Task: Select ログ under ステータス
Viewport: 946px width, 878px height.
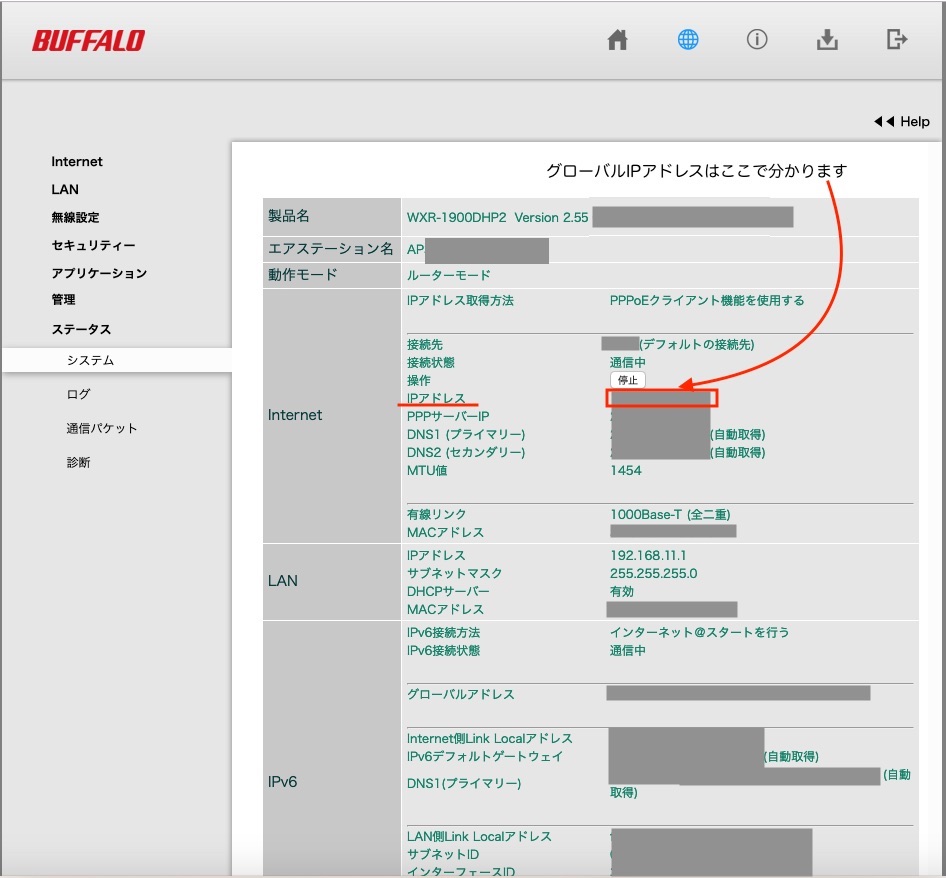Action: click(78, 395)
